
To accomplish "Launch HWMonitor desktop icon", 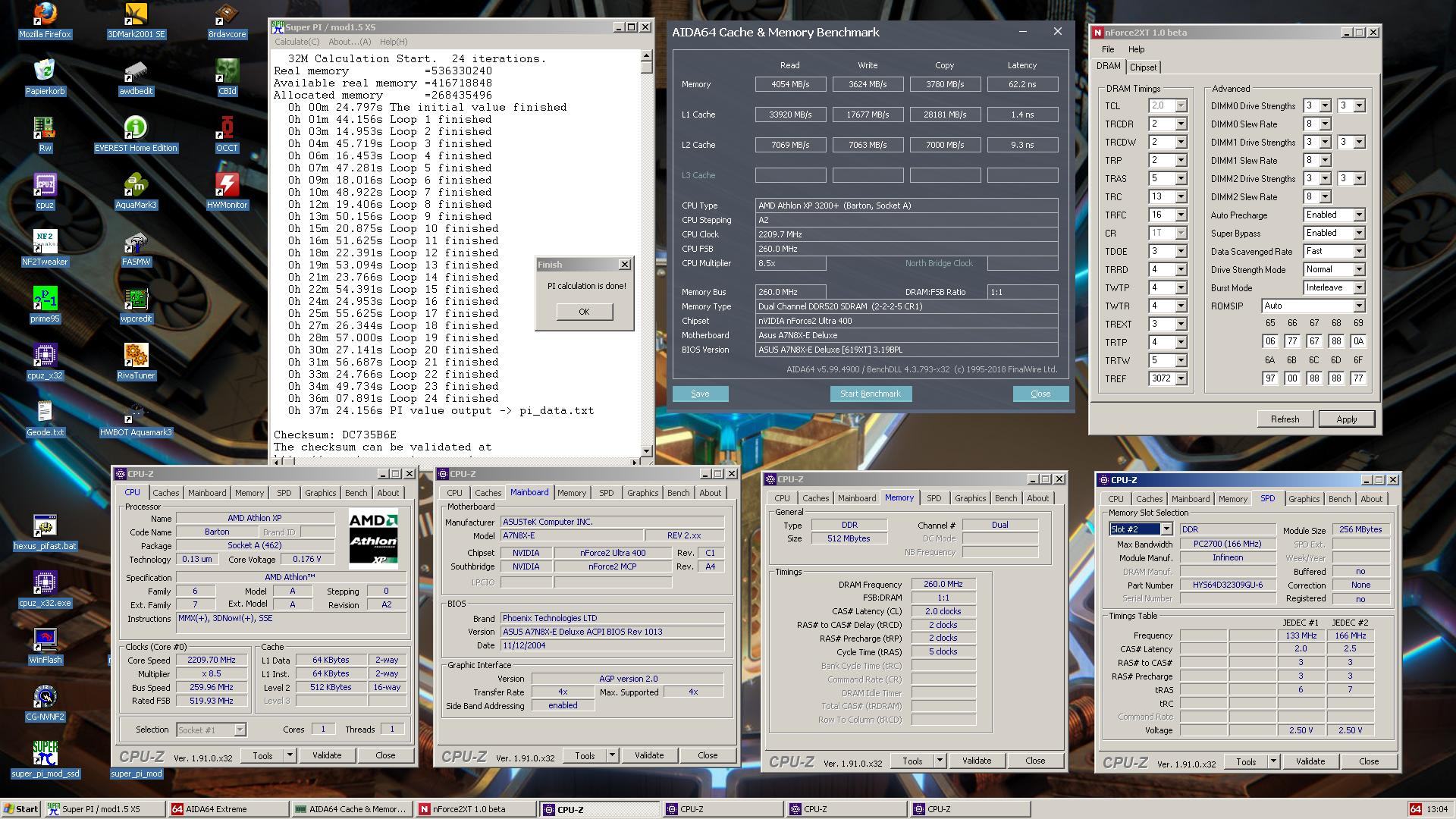I will [x=227, y=191].
